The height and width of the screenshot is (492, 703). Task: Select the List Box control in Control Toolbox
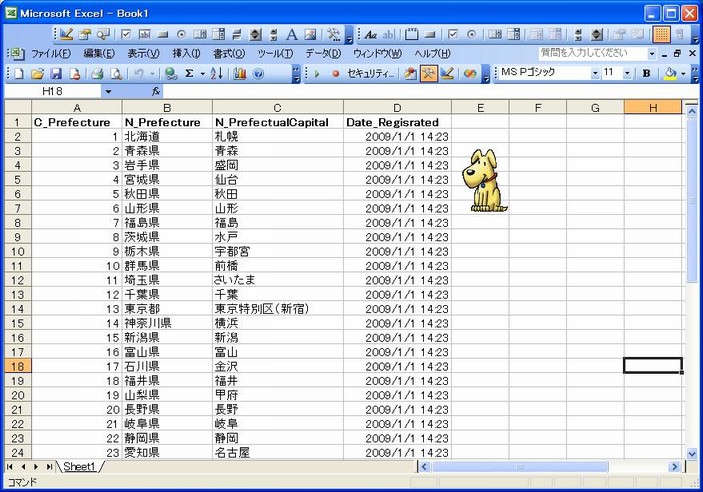click(x=200, y=35)
